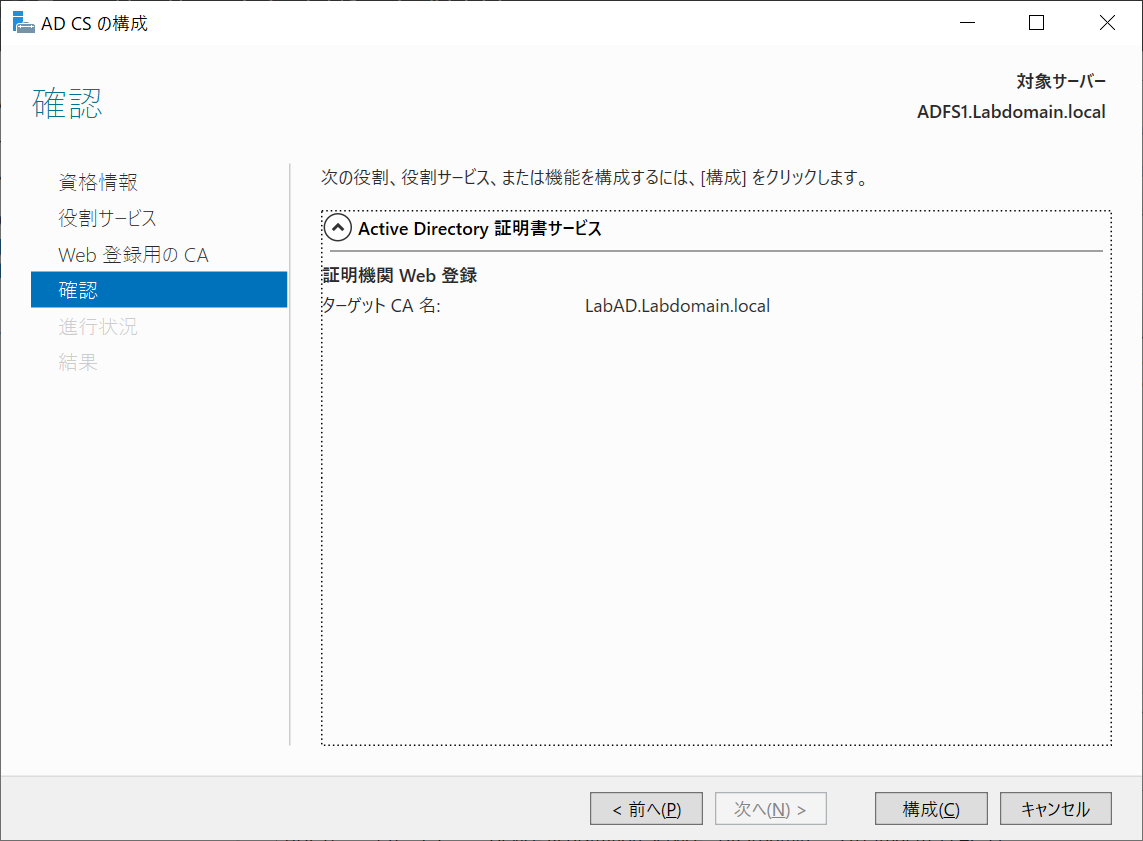1143x841 pixels.
Task: Select the Web 登録用の CA step
Action: [133, 254]
